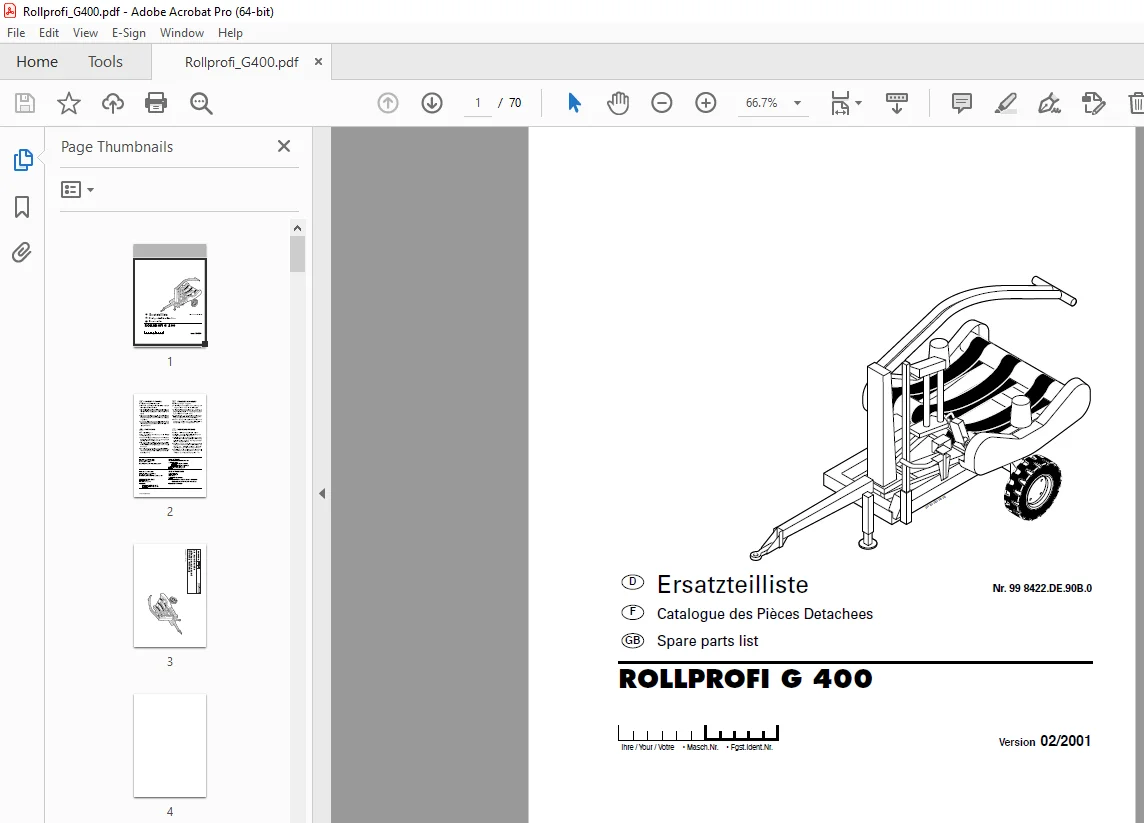Collapse the navigation pane with the left arrow
Image resolution: width=1144 pixels, height=823 pixels.
pos(322,493)
